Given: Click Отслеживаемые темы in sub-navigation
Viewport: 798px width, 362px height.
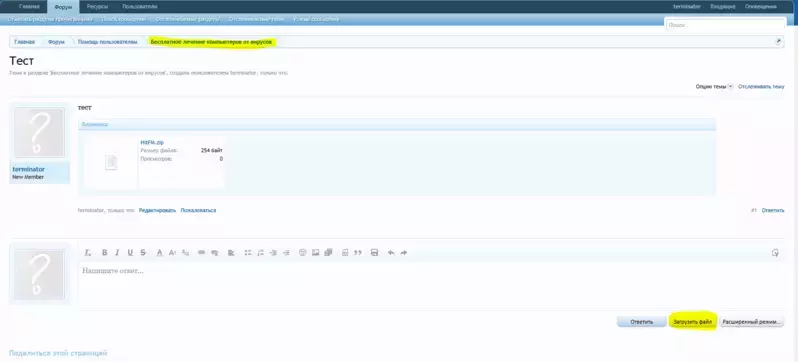Looking at the screenshot, I should (256, 19).
